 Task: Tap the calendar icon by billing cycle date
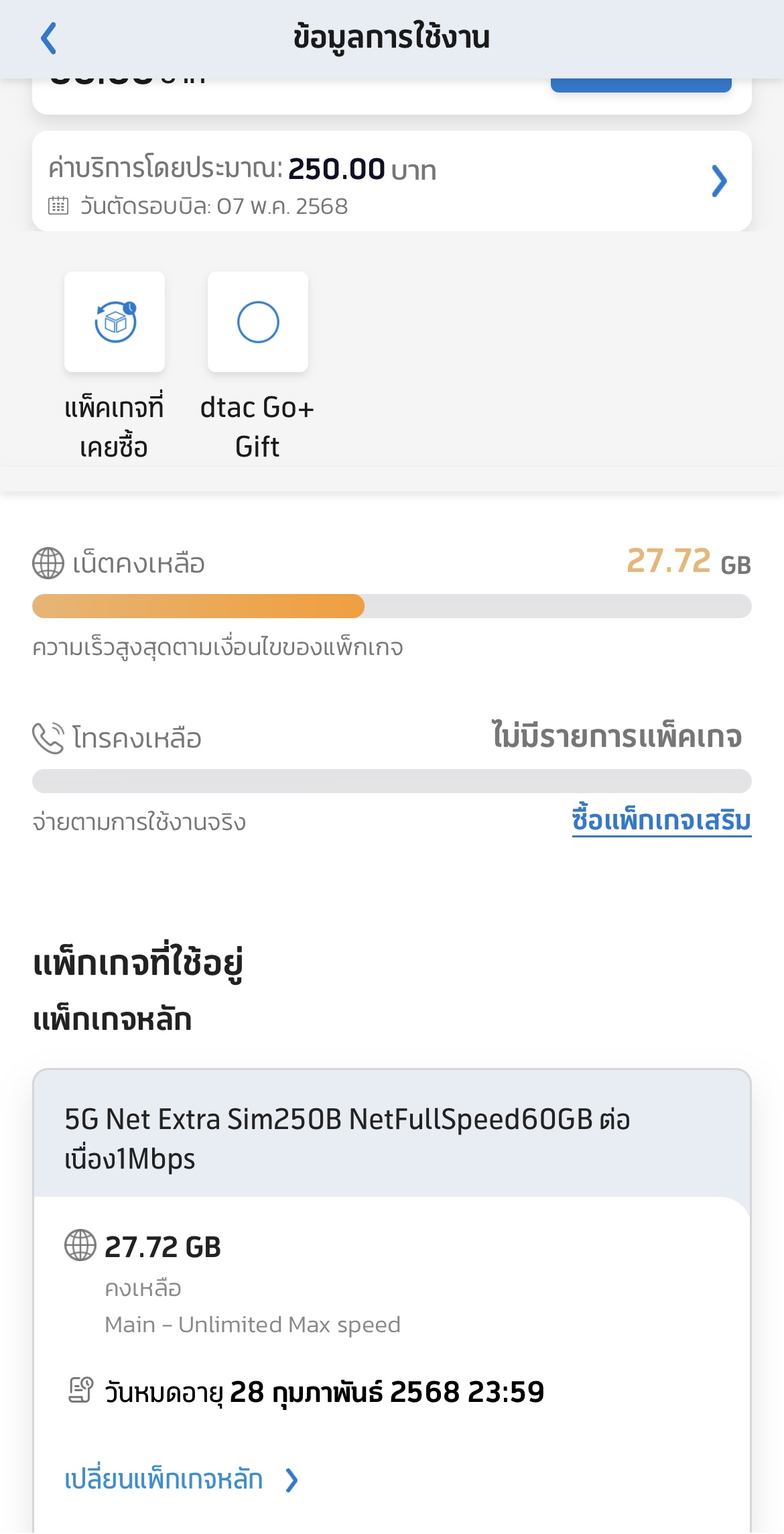[x=58, y=205]
